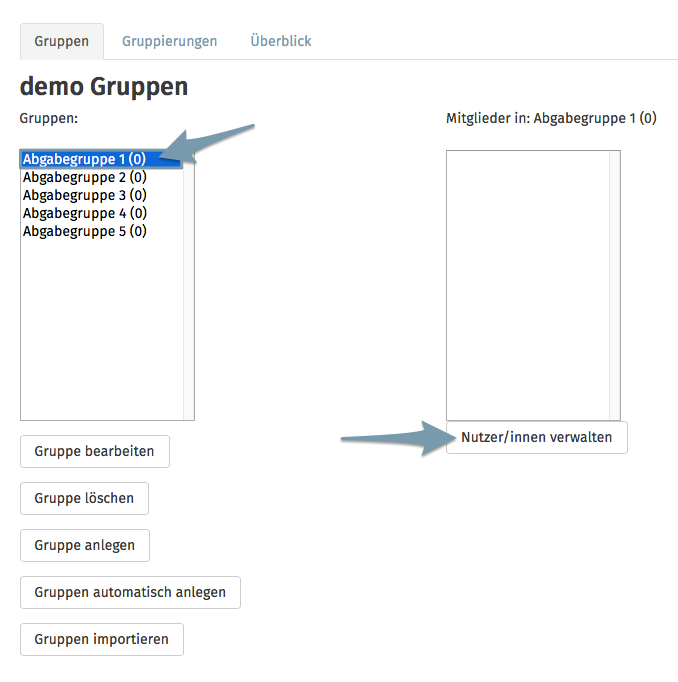Image resolution: width=678 pixels, height=682 pixels.
Task: Click the members list scrollbar track
Action: 615,285
